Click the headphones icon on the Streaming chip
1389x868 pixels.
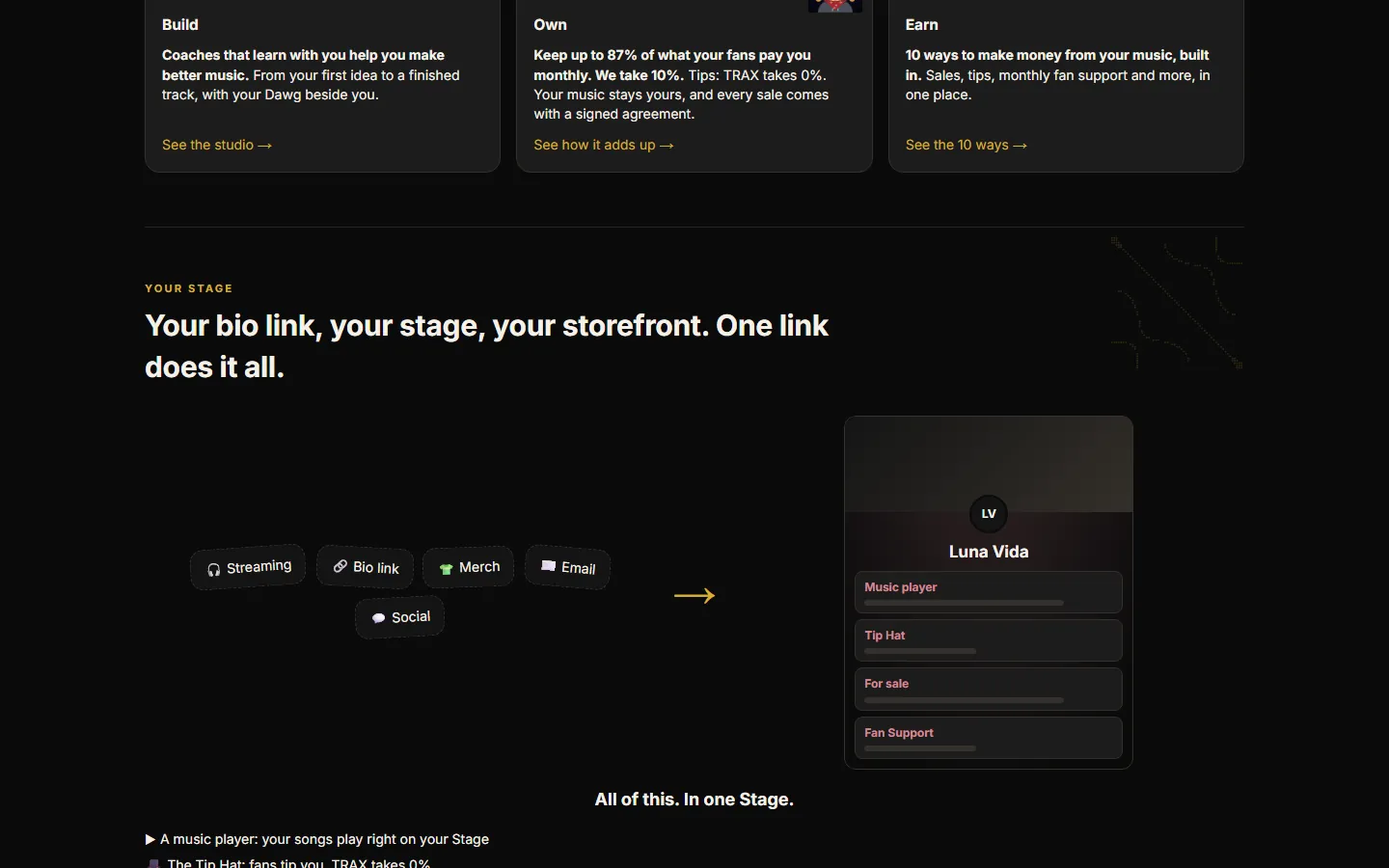213,570
